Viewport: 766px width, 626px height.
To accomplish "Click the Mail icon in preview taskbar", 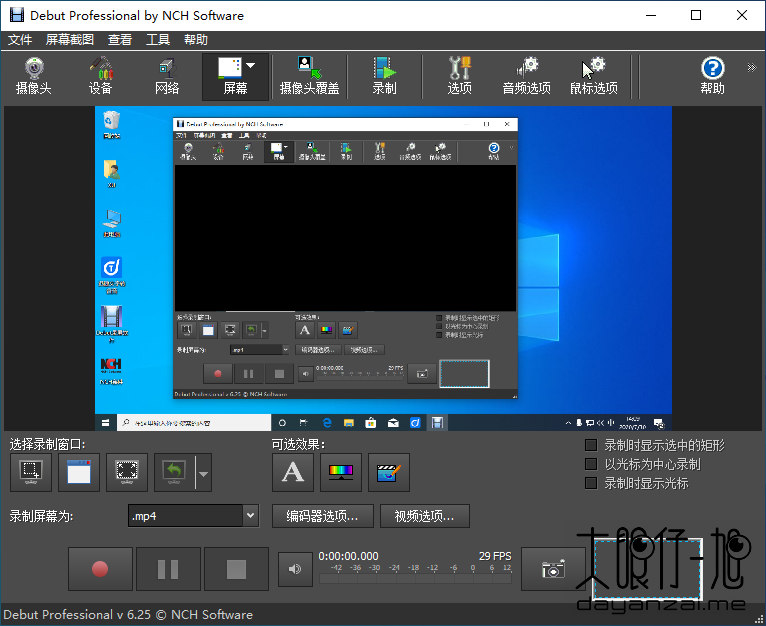I will [x=393, y=423].
